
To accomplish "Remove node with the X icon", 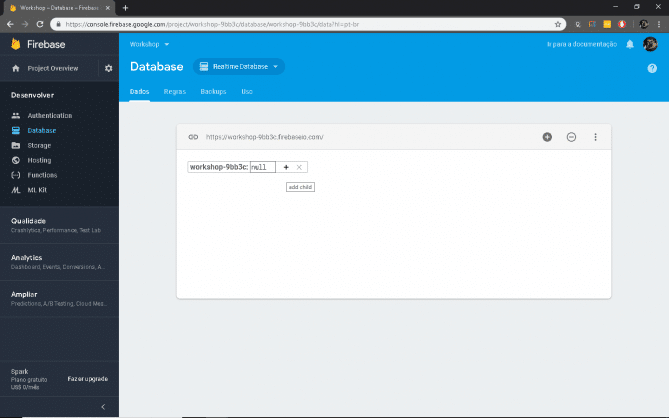I will tap(299, 167).
